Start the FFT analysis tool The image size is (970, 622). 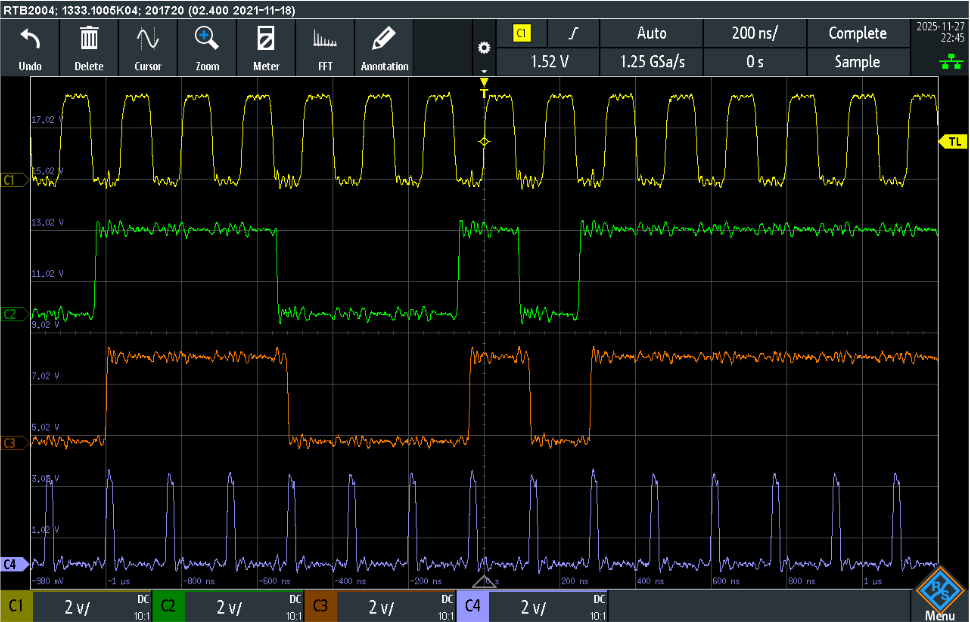325,45
